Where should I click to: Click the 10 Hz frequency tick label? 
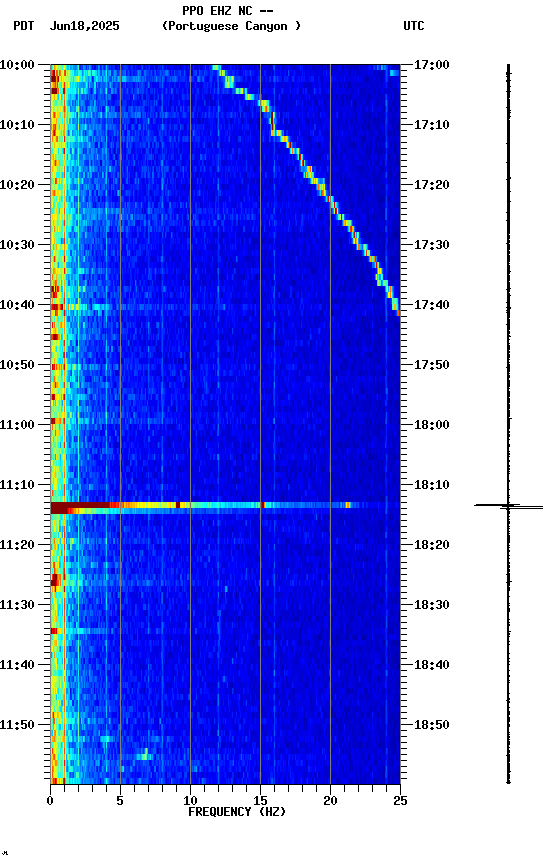[x=190, y=801]
